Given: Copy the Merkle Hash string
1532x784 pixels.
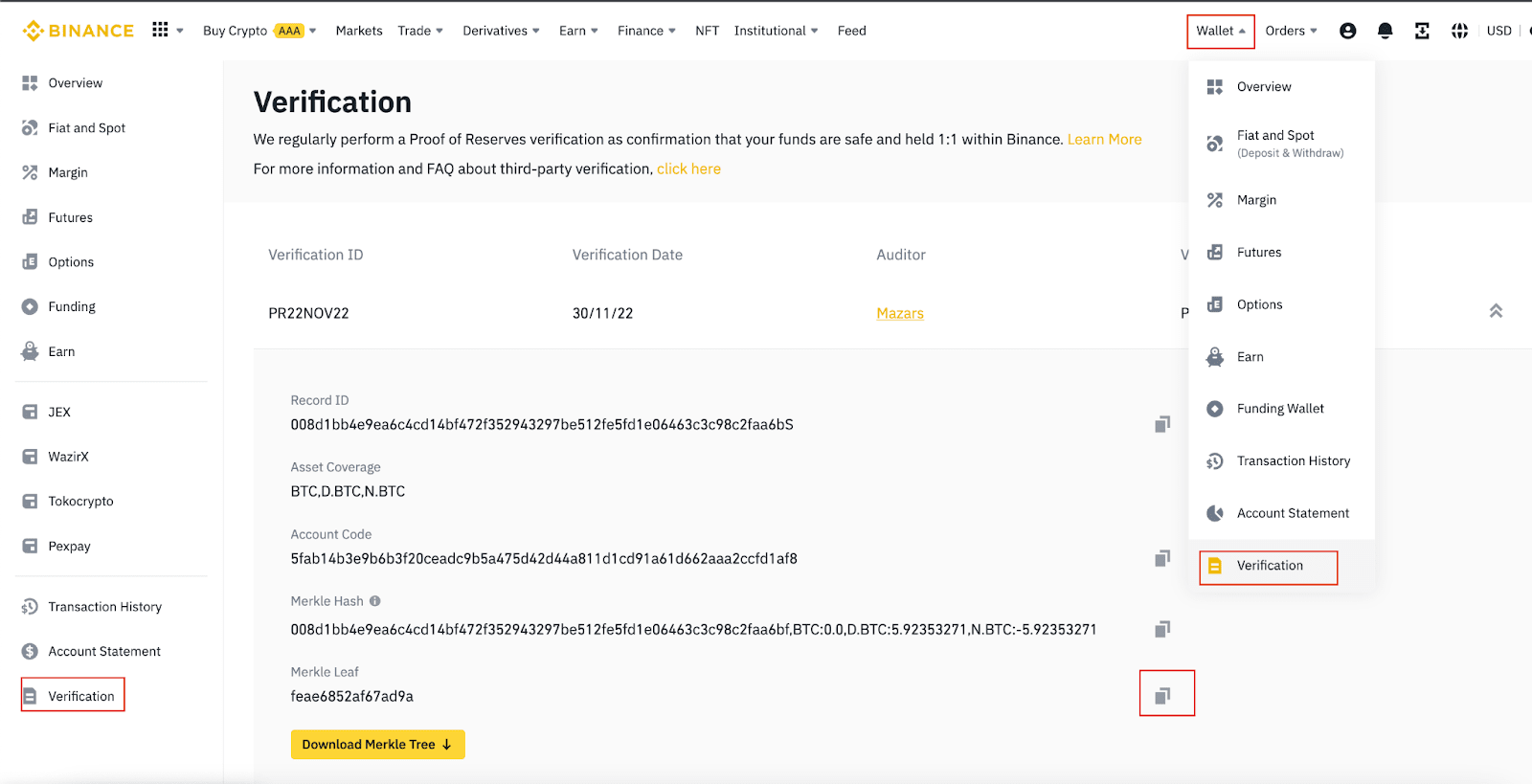Looking at the screenshot, I should pos(1162,629).
